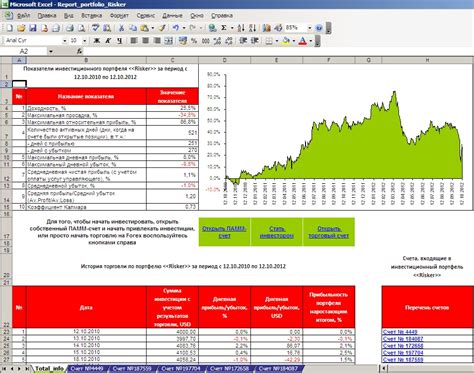Toggle underline formatting (Ч)

click(119, 41)
